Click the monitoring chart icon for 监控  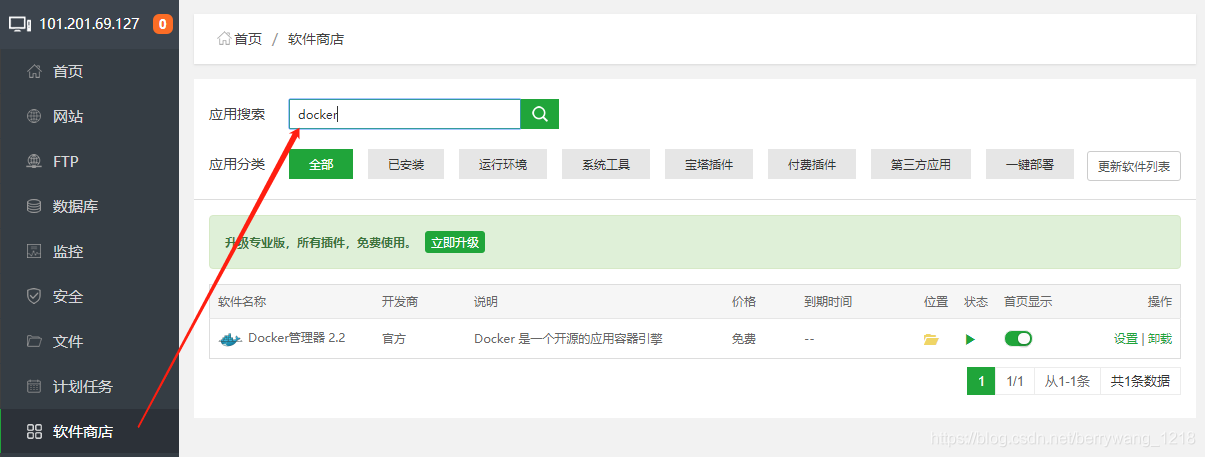[x=34, y=251]
